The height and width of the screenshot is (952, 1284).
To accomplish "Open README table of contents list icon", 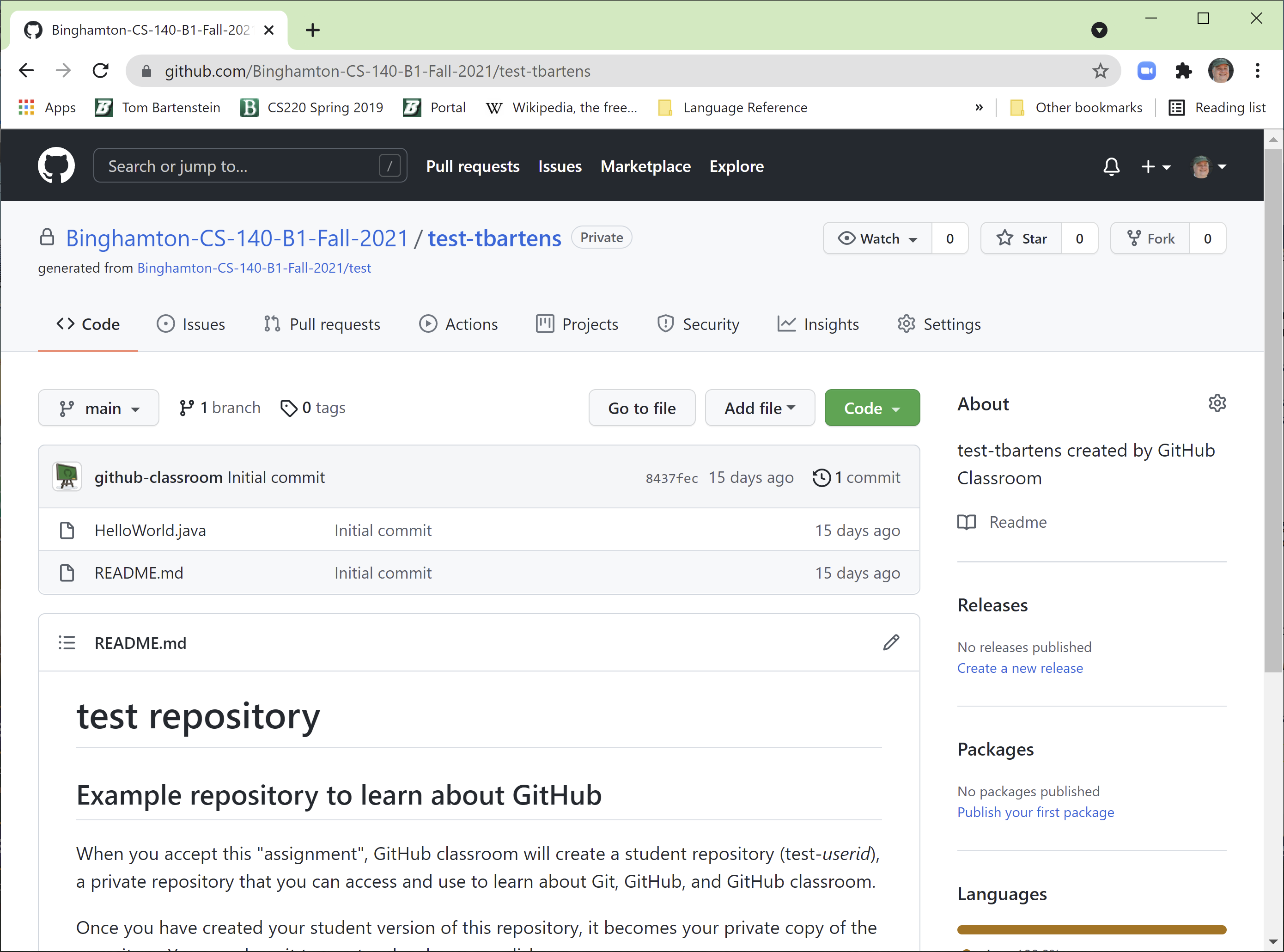I will pos(67,642).
